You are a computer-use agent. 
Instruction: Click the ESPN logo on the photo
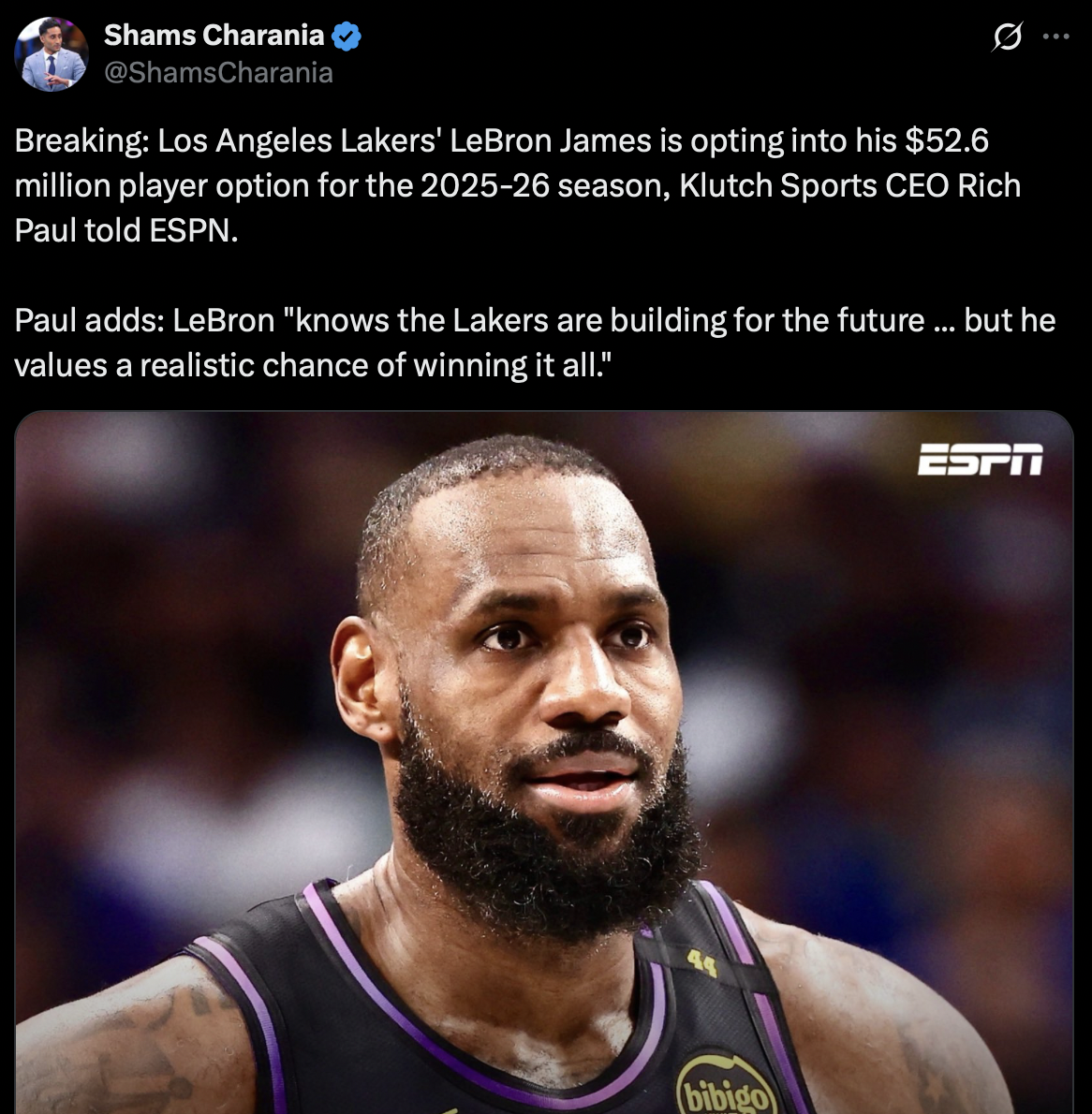coord(980,459)
